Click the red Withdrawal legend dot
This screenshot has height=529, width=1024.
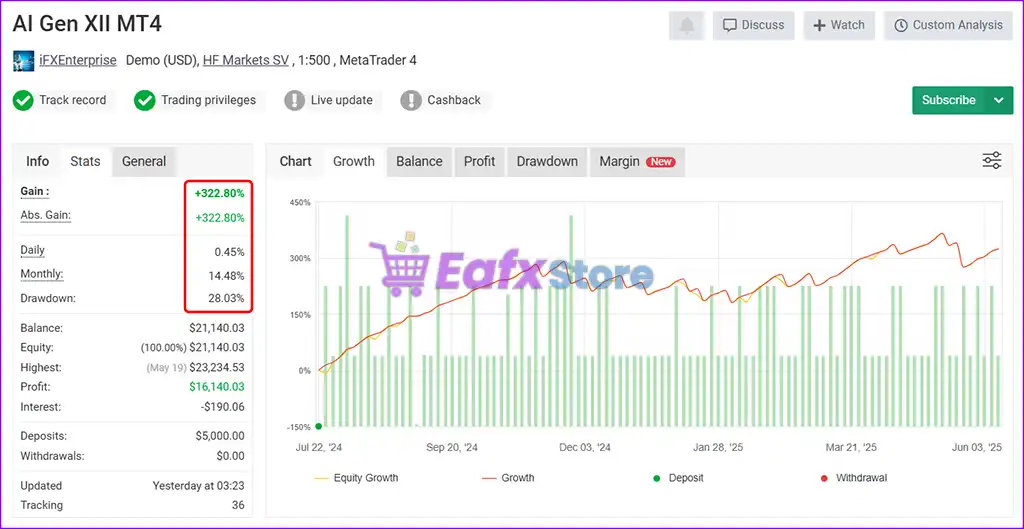(x=824, y=478)
